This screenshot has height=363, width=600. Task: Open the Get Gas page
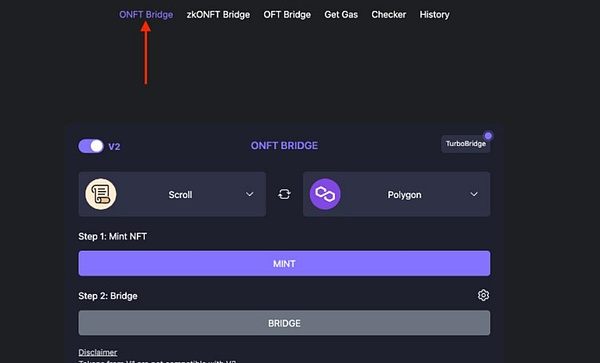[341, 15]
